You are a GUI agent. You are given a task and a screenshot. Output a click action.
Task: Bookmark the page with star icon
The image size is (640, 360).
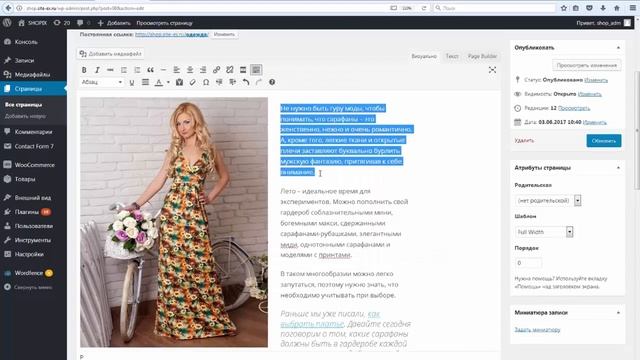564,8
